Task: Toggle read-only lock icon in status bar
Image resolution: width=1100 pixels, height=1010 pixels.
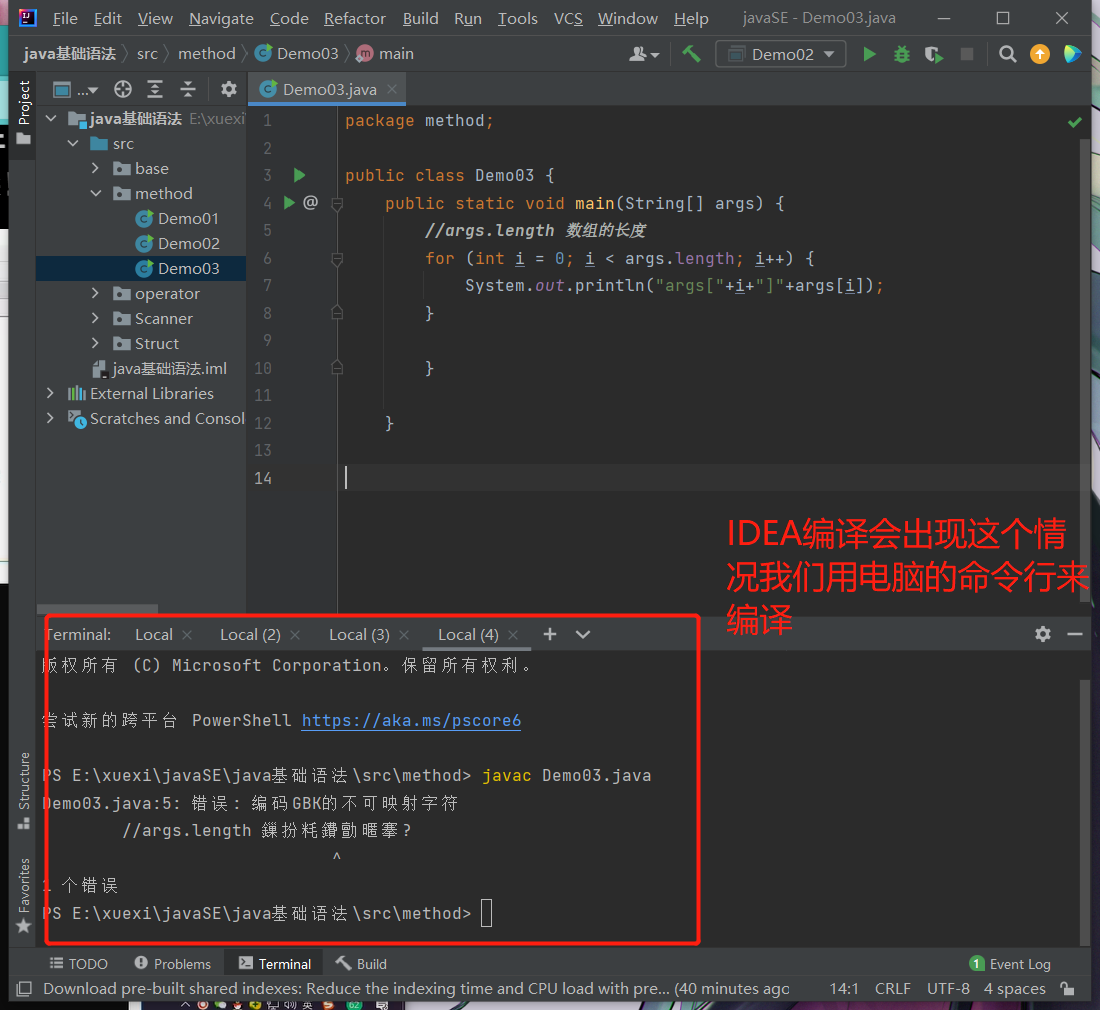Action: click(1067, 988)
